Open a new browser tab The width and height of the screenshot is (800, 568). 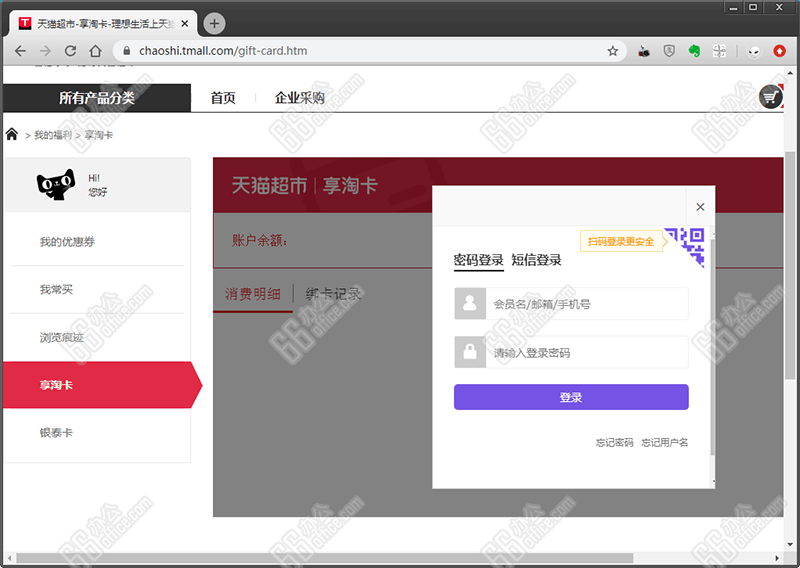click(214, 23)
